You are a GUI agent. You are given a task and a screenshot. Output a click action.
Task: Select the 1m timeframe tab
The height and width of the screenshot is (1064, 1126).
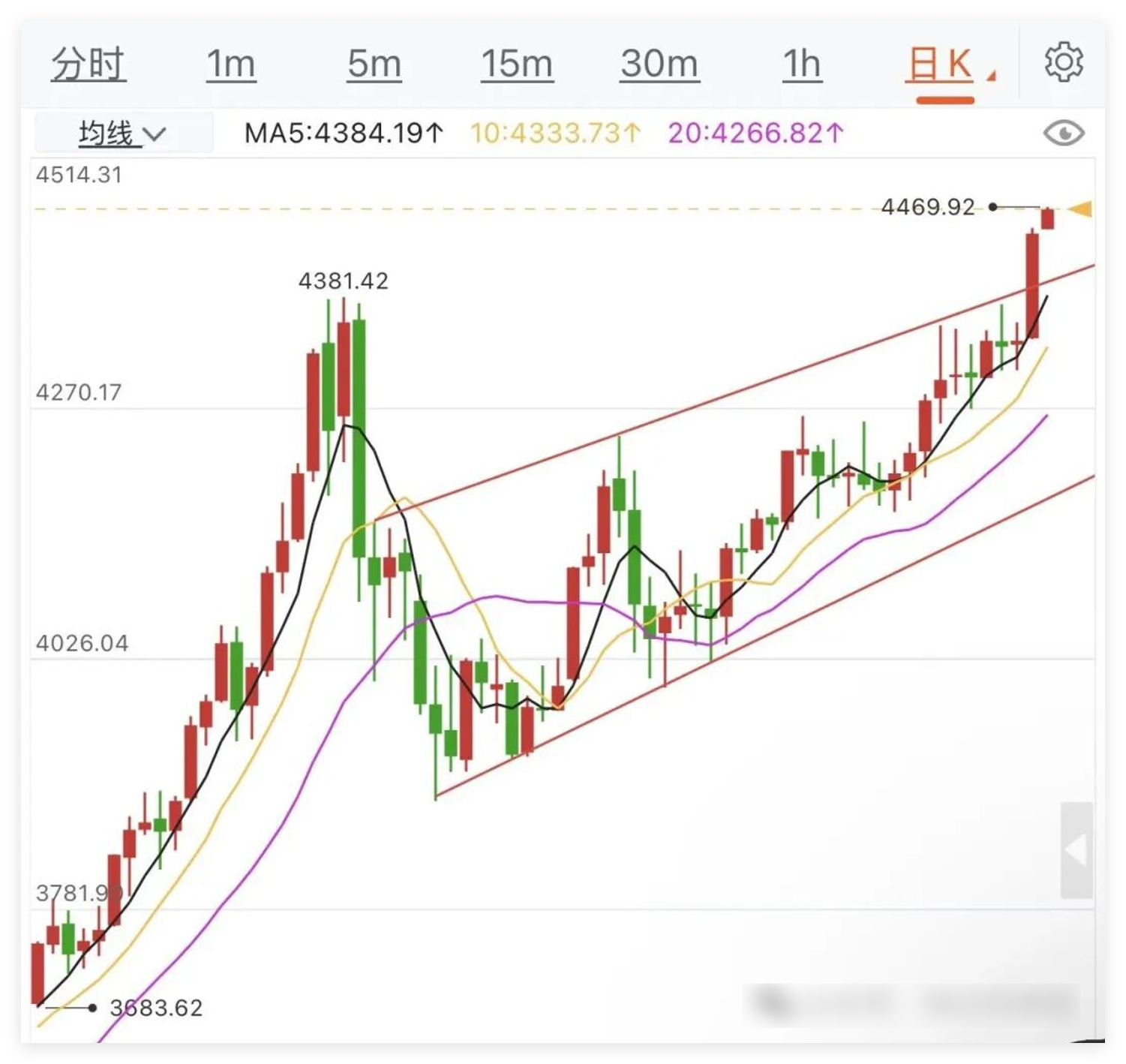pos(231,65)
